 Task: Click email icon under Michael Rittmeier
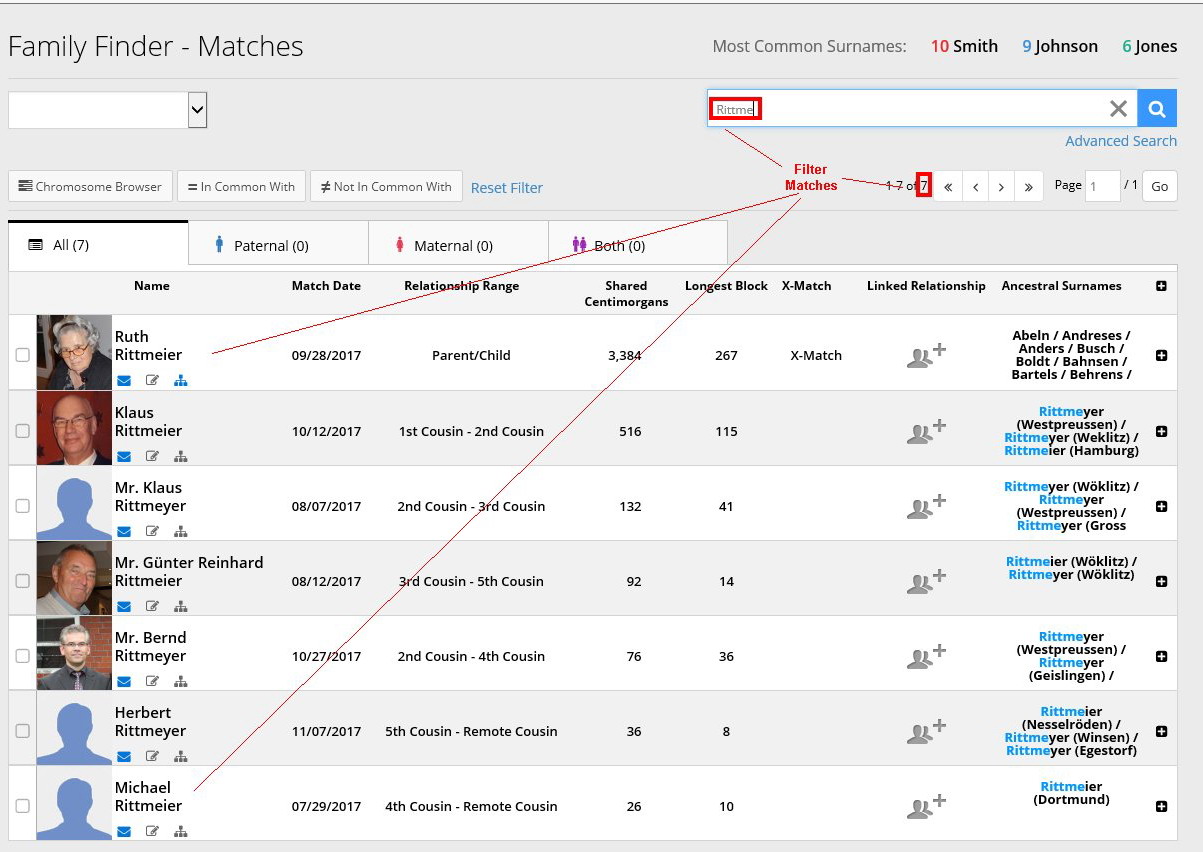click(x=124, y=831)
